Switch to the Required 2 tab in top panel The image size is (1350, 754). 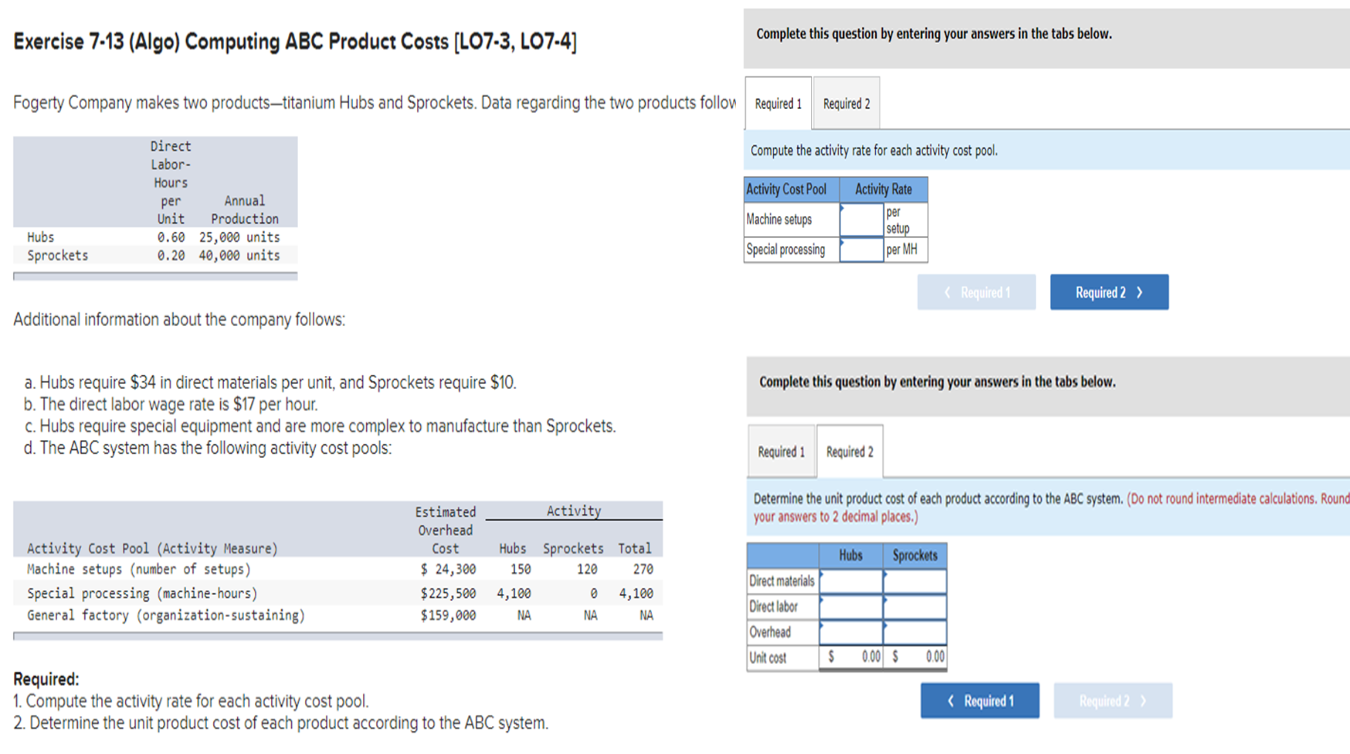(x=848, y=103)
